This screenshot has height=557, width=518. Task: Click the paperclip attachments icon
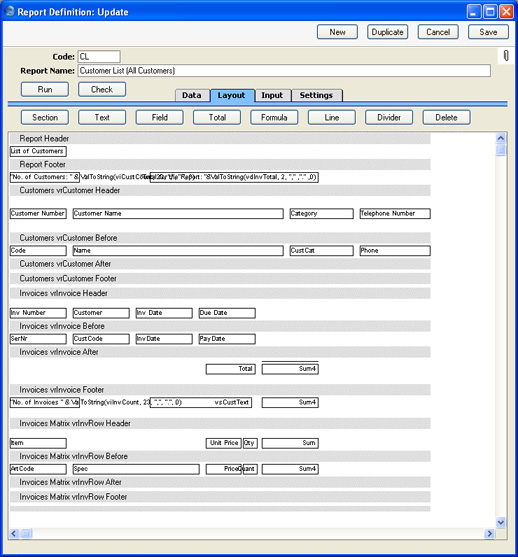[x=506, y=56]
